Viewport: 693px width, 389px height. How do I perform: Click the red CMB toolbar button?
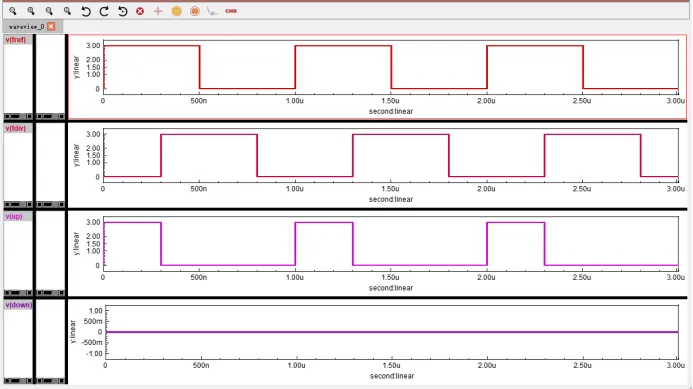click(x=231, y=11)
